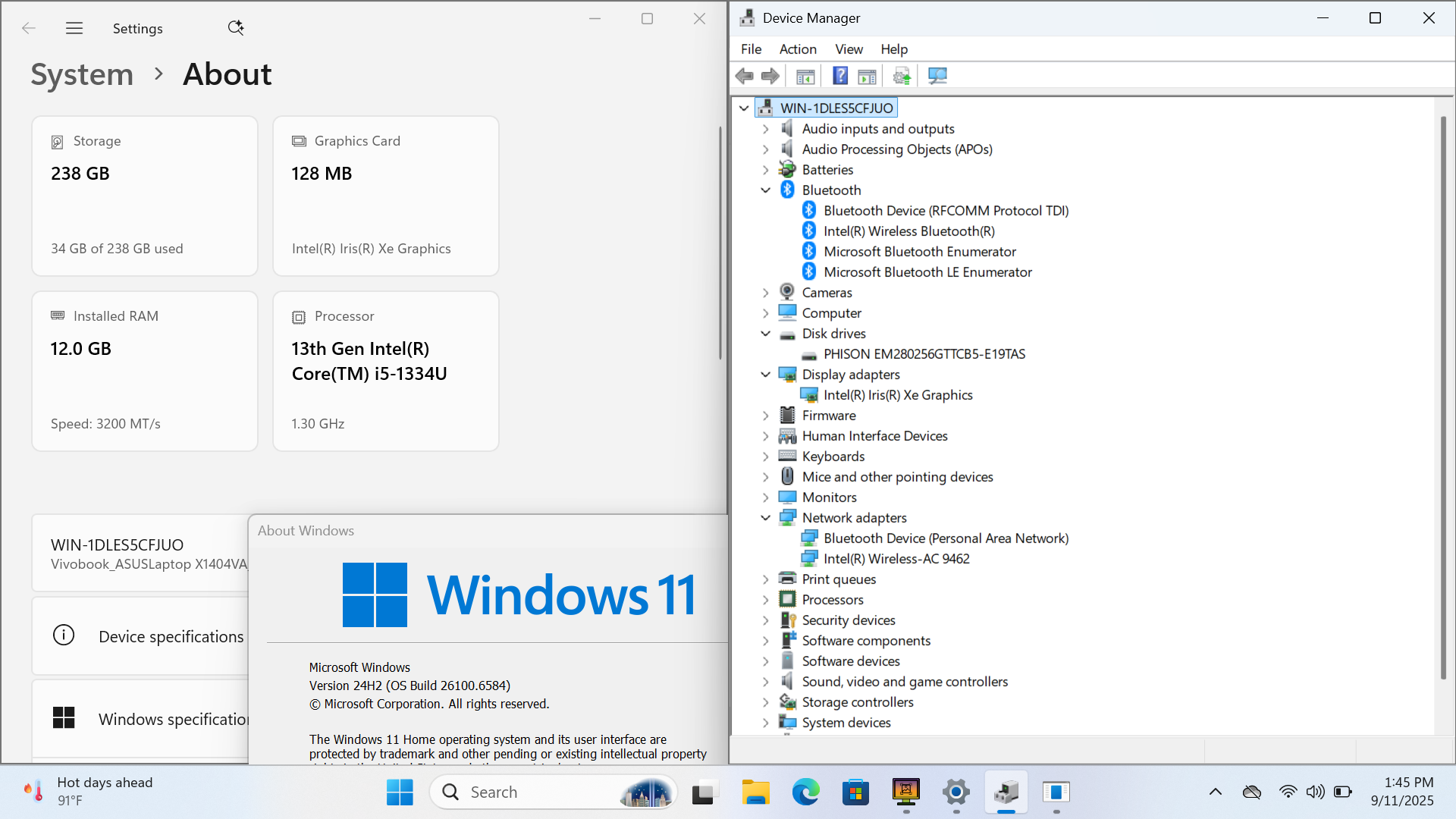Collapse the Network adapters category
Image resolution: width=1456 pixels, height=819 pixels.
point(765,518)
